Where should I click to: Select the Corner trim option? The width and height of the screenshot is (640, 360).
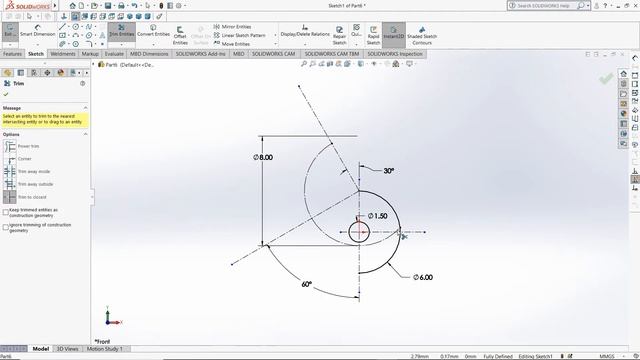(x=18, y=159)
